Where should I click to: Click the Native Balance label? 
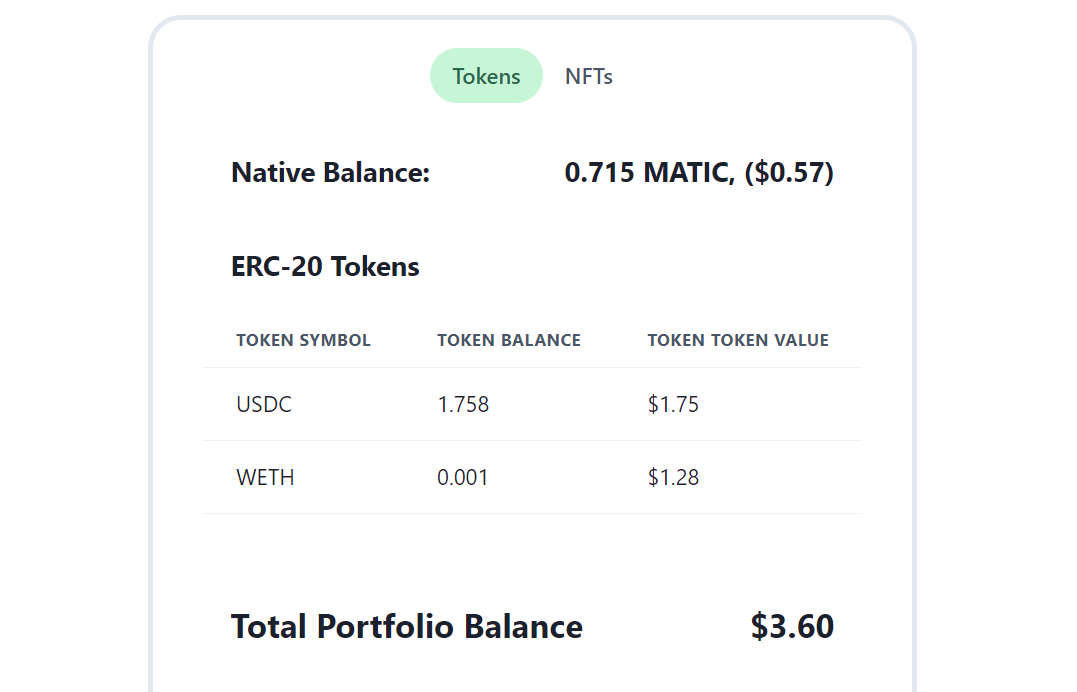pos(330,172)
